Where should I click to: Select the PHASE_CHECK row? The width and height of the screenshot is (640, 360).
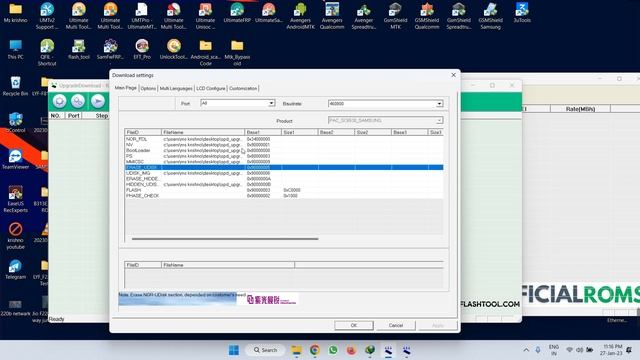284,196
